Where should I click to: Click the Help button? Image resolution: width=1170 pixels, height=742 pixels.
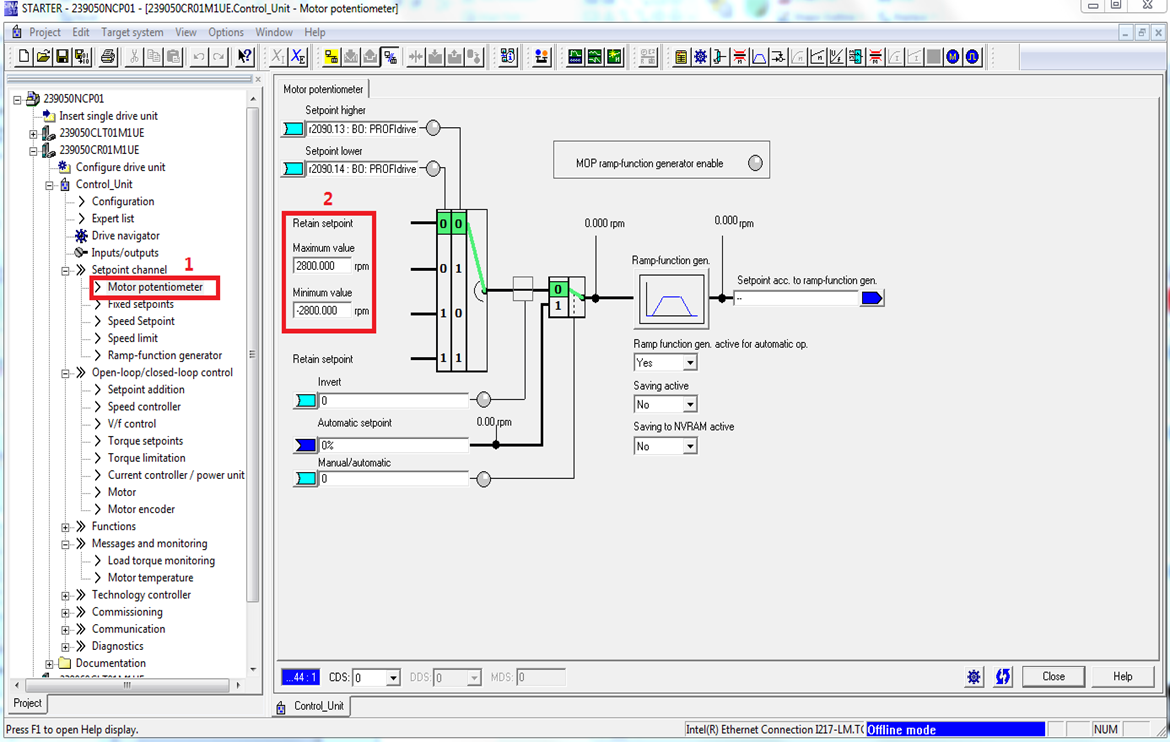point(1122,677)
